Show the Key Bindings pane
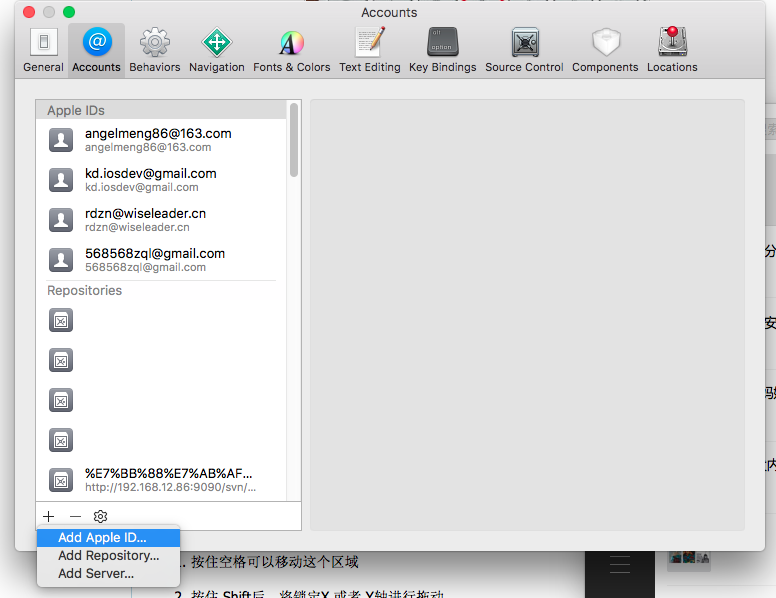 (442, 50)
